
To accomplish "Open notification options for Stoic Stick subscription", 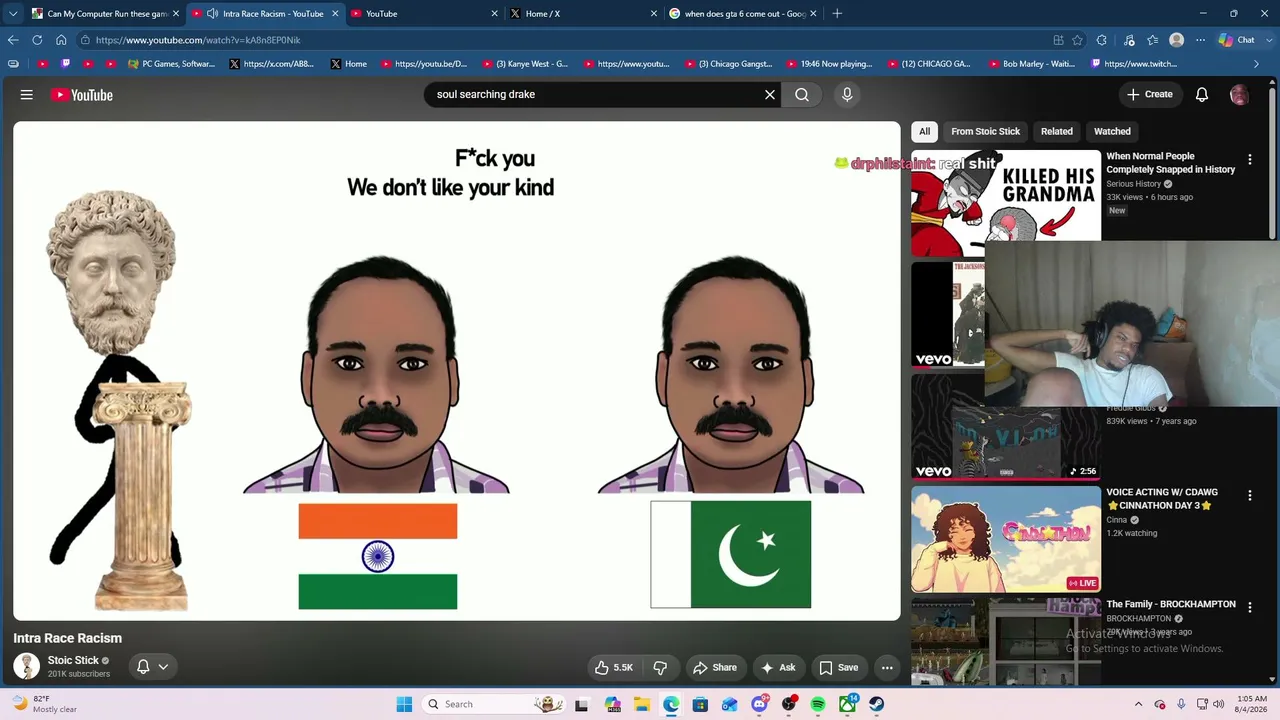I will 152,666.
